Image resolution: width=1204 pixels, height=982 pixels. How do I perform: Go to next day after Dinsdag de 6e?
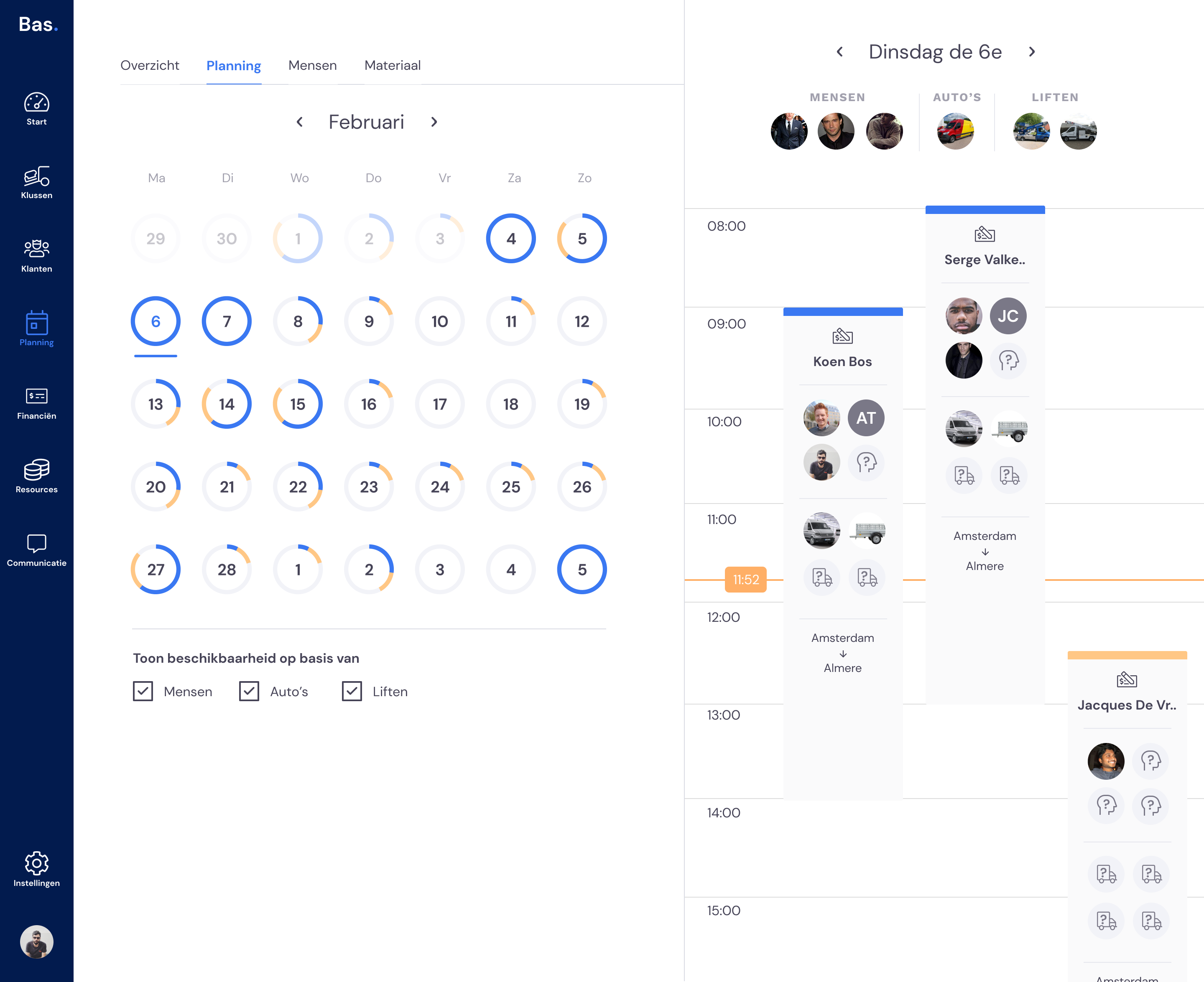point(1032,52)
